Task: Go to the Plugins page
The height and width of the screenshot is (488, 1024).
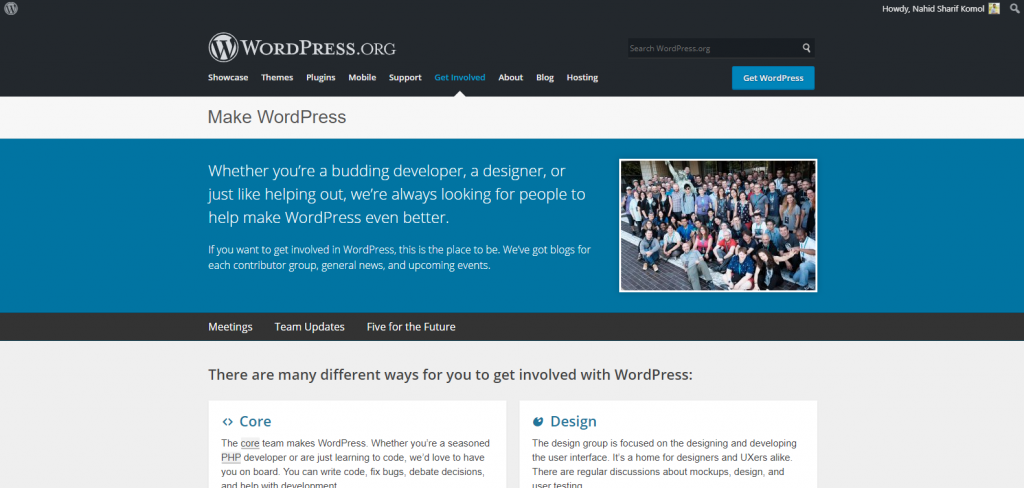Action: point(321,77)
